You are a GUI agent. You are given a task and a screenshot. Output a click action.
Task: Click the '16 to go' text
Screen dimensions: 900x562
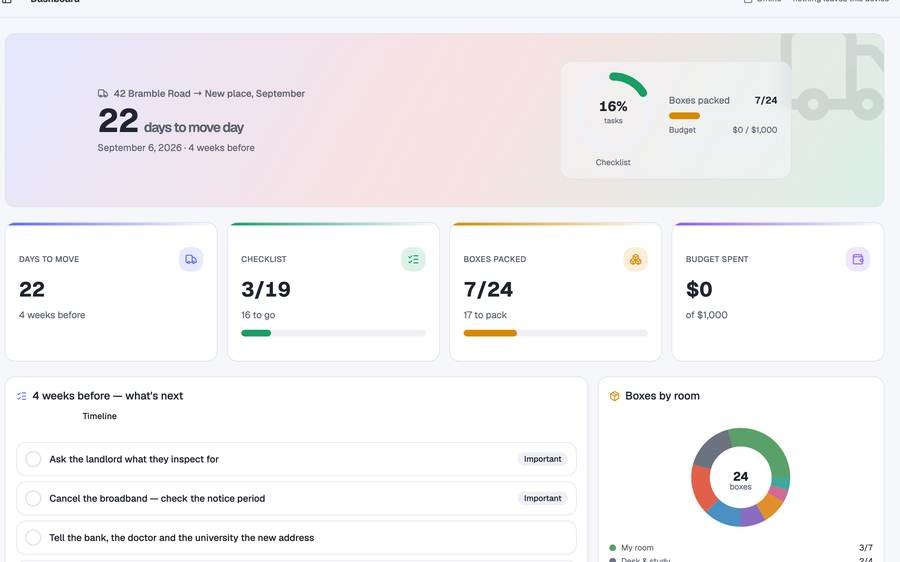pos(258,315)
